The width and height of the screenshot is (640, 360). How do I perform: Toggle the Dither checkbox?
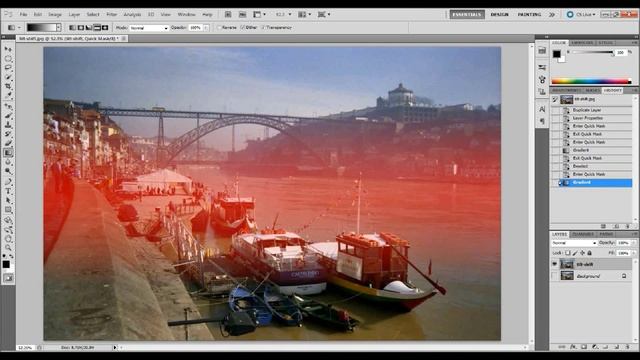click(x=242, y=28)
